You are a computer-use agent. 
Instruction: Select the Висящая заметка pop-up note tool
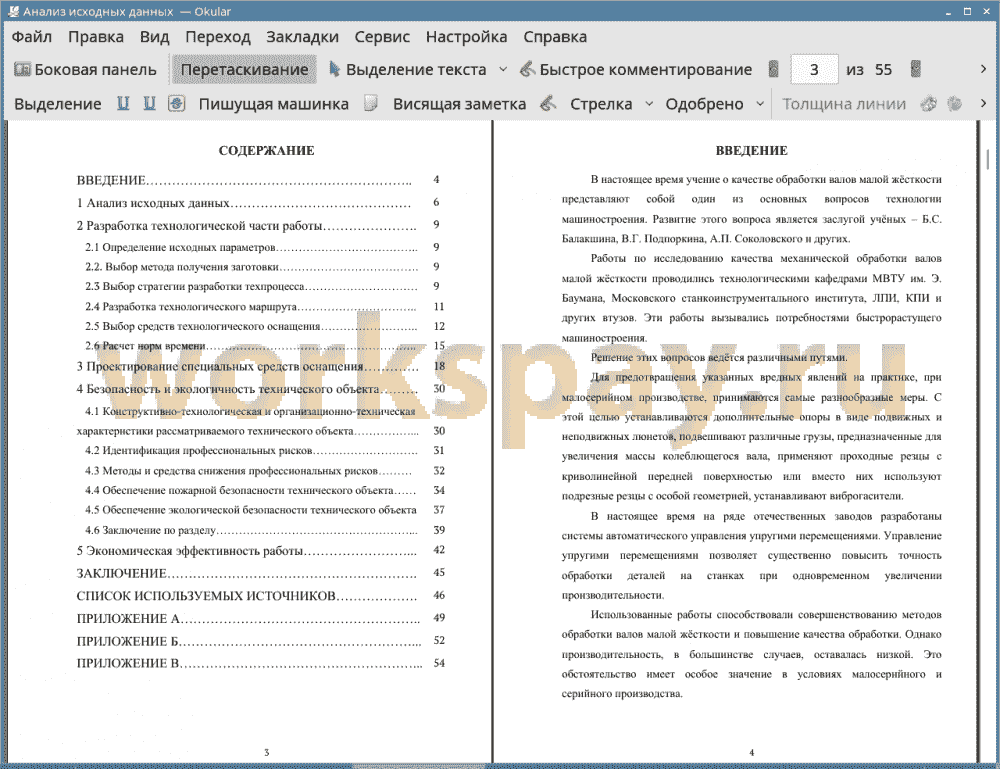(459, 104)
